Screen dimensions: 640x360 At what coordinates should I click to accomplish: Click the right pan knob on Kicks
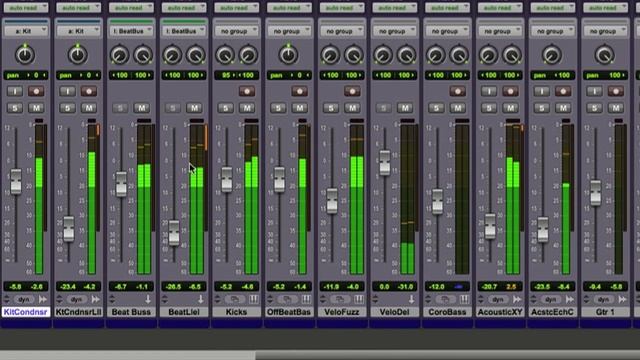(x=248, y=56)
